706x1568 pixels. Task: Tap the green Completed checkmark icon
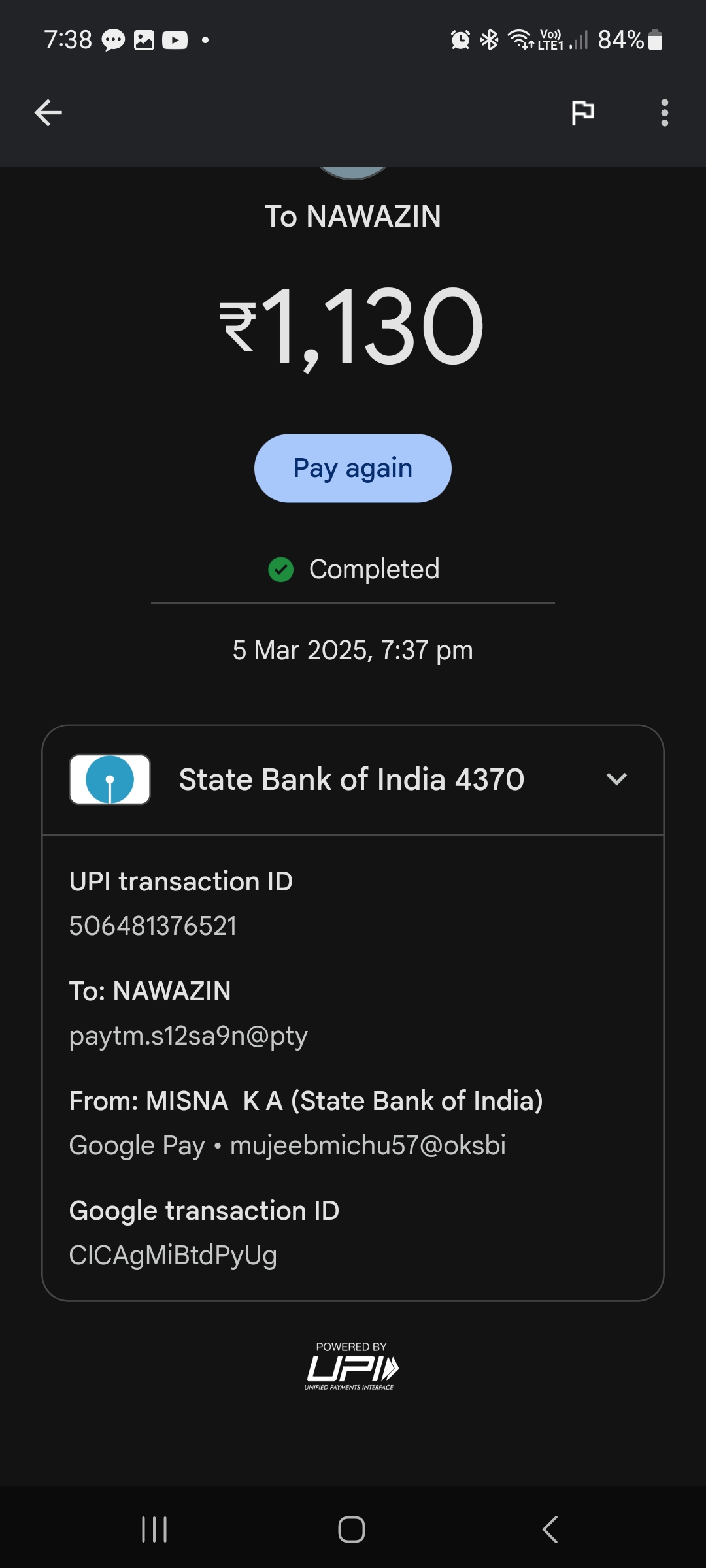pos(281,569)
